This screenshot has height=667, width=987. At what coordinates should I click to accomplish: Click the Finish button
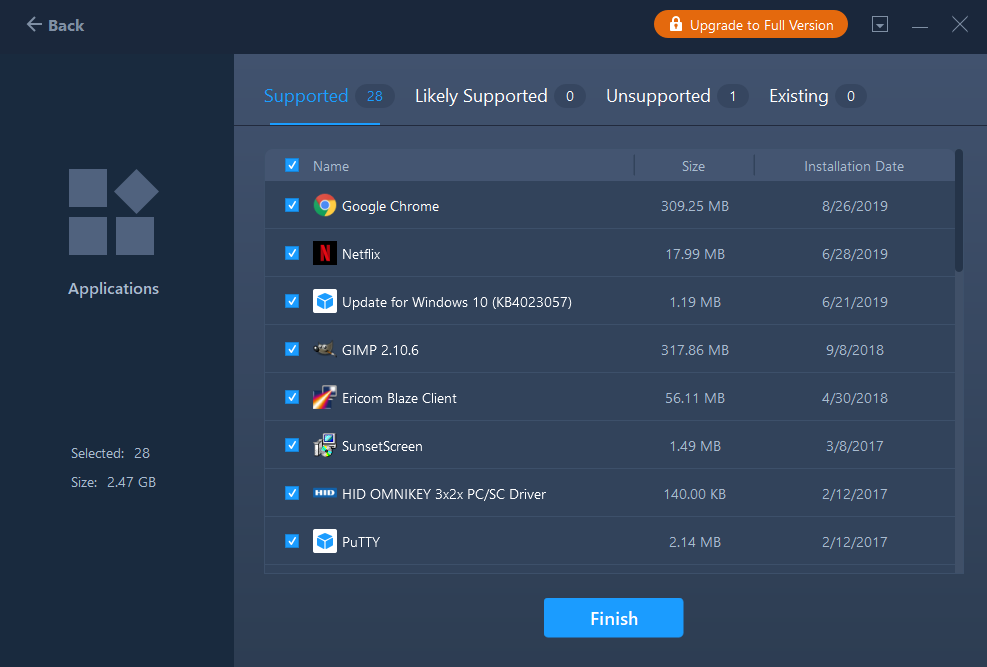coord(613,618)
